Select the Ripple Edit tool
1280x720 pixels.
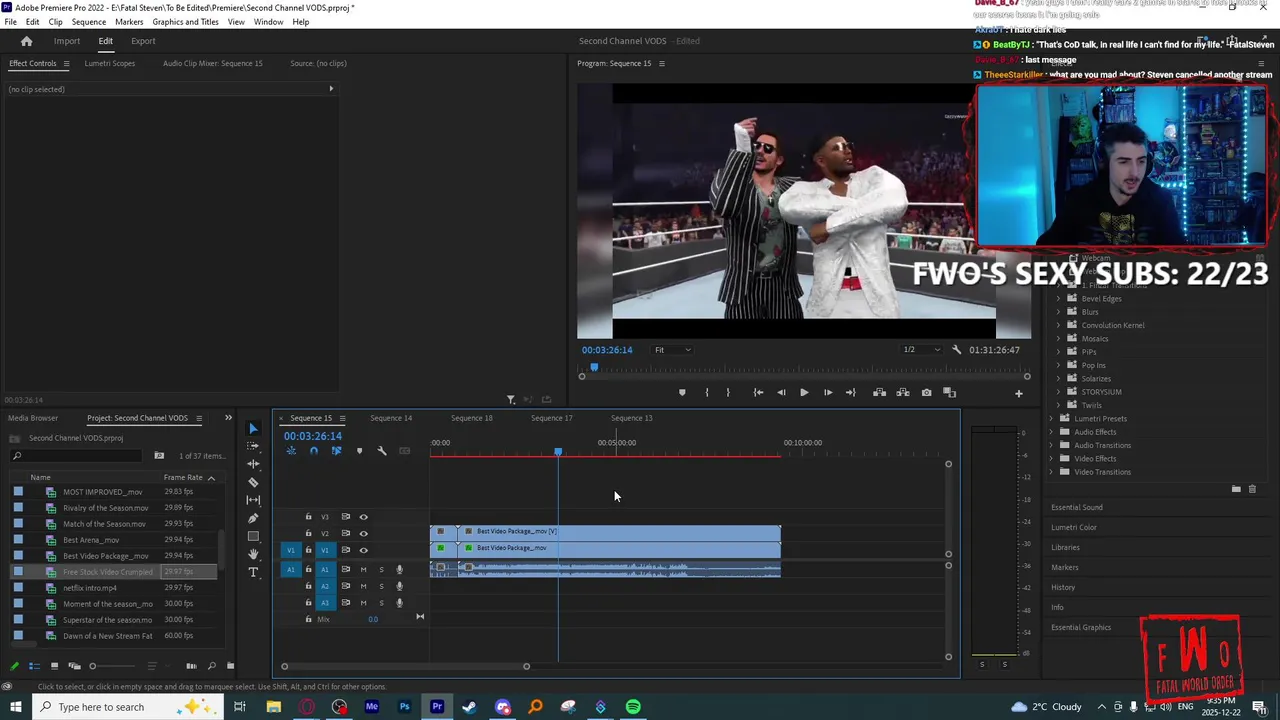click(x=253, y=464)
